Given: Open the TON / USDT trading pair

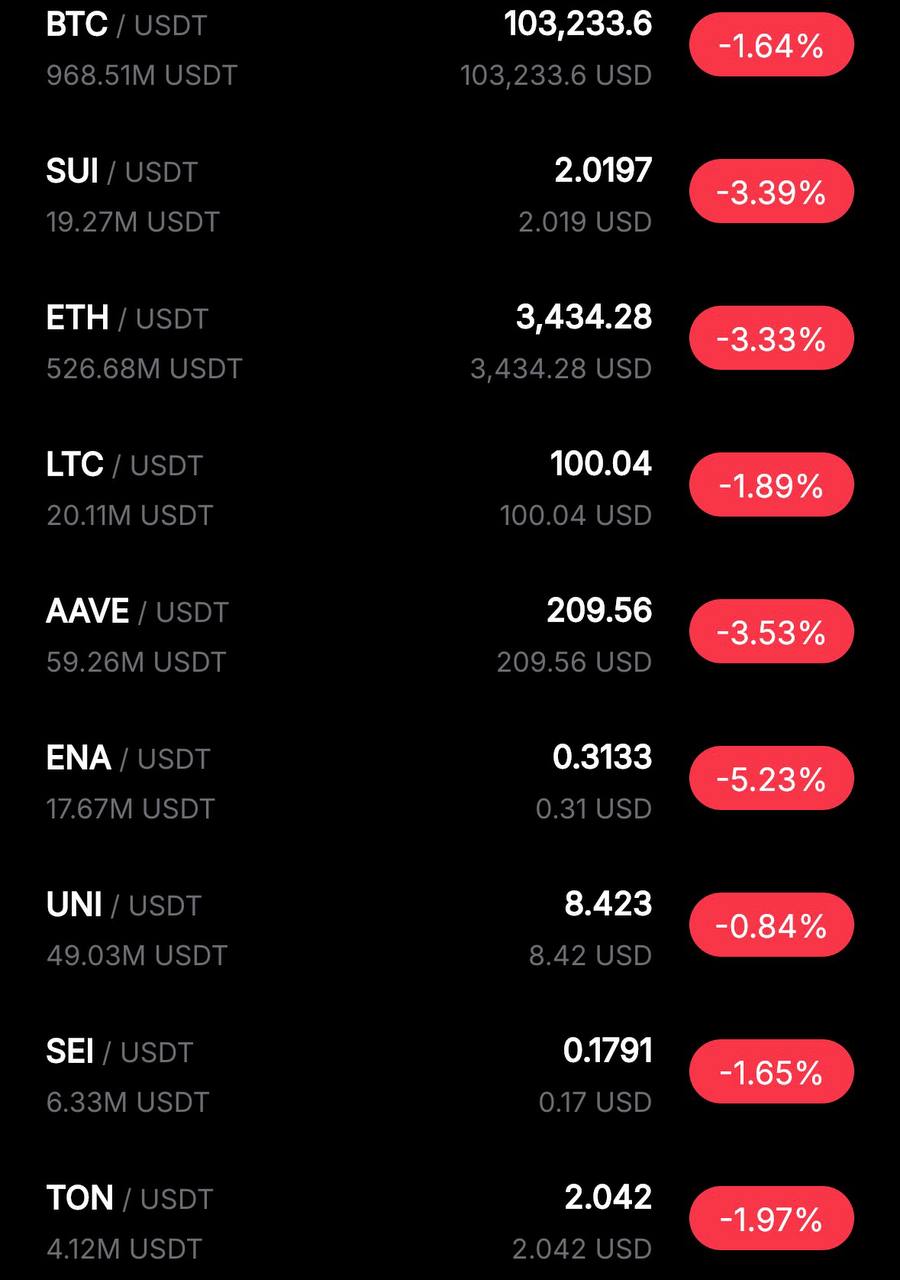Looking at the screenshot, I should [129, 1198].
